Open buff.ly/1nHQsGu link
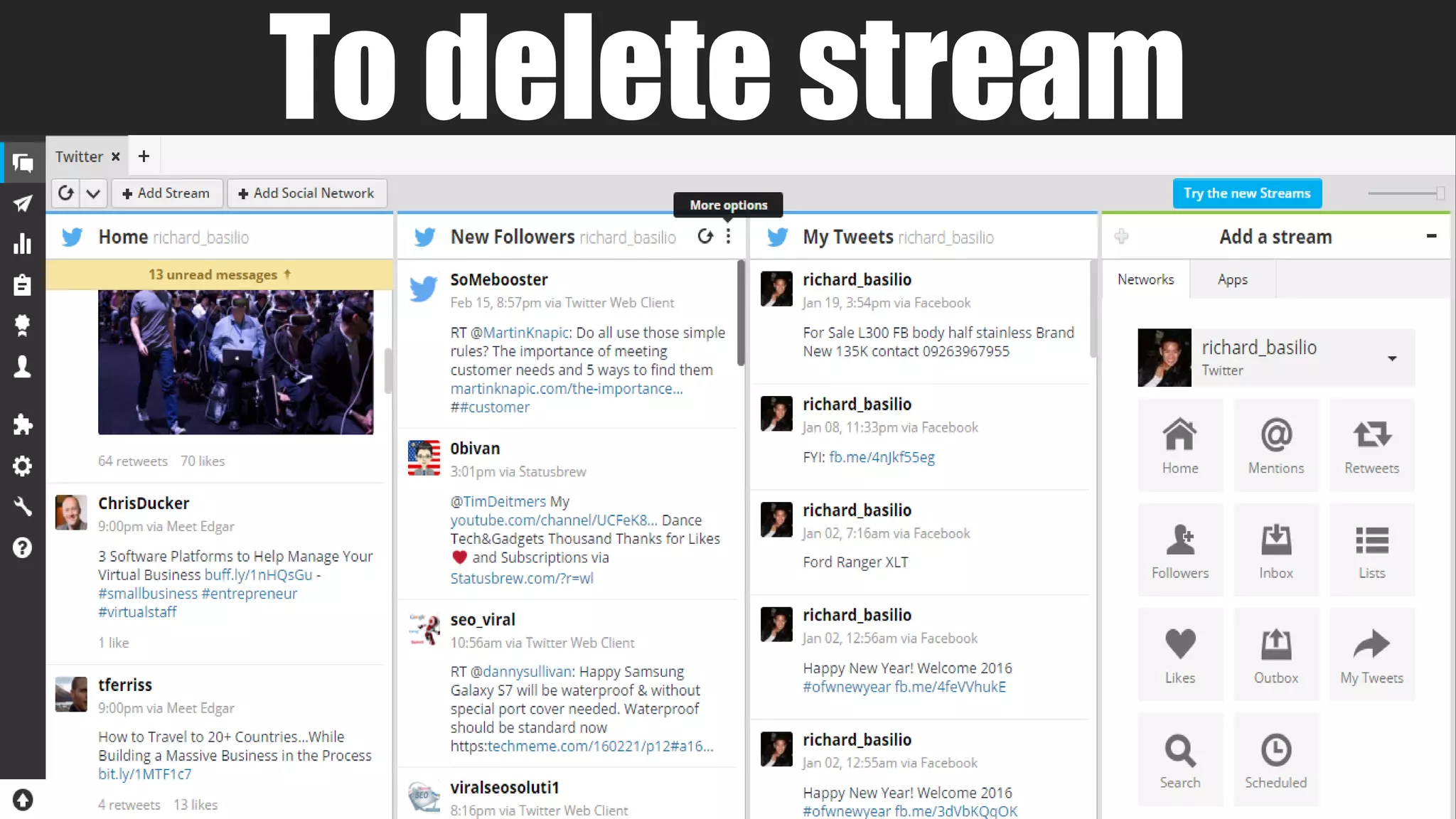Viewport: 1456px width, 819px height. [258, 574]
